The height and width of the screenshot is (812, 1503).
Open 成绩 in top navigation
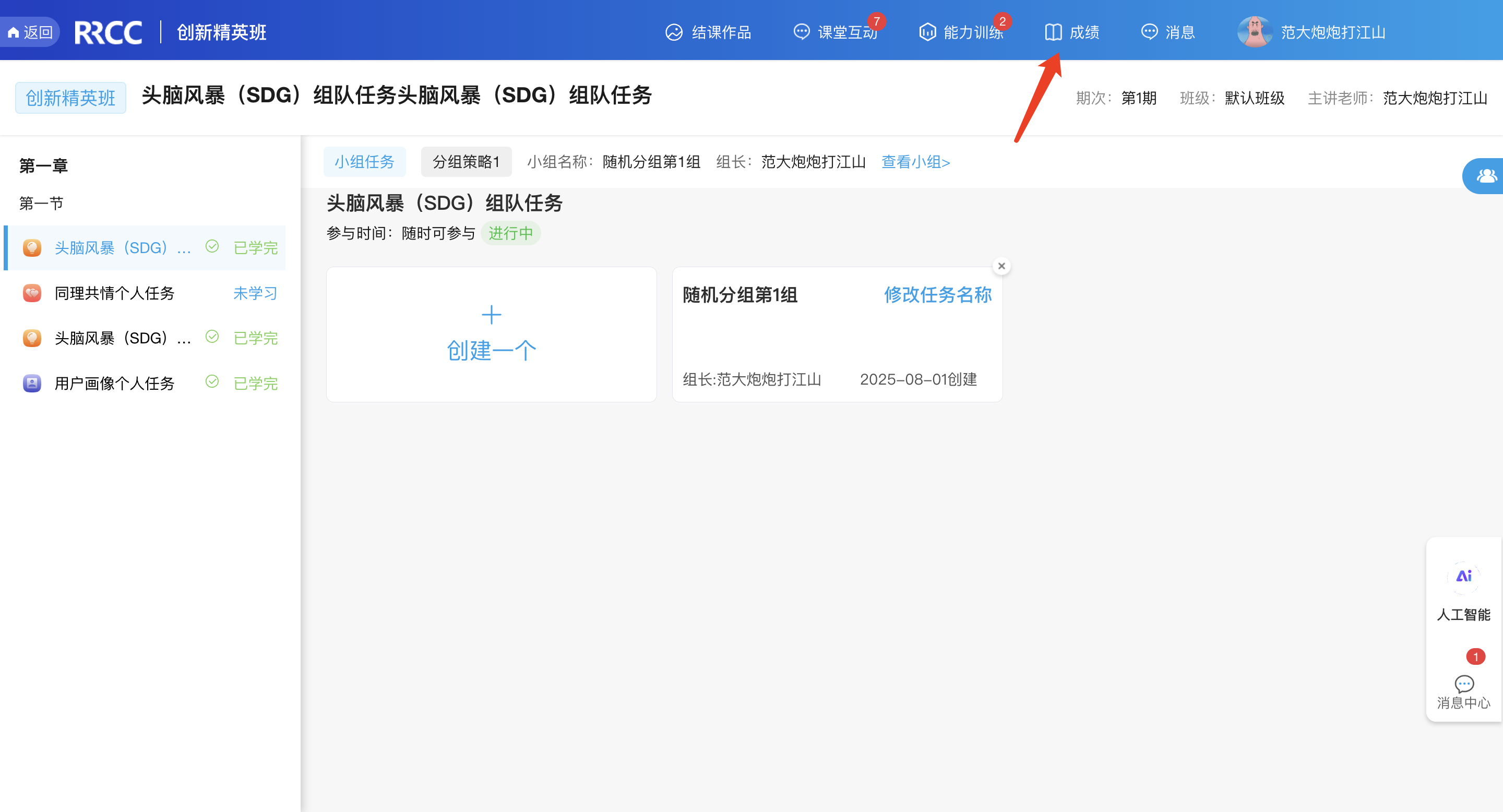[x=1072, y=32]
